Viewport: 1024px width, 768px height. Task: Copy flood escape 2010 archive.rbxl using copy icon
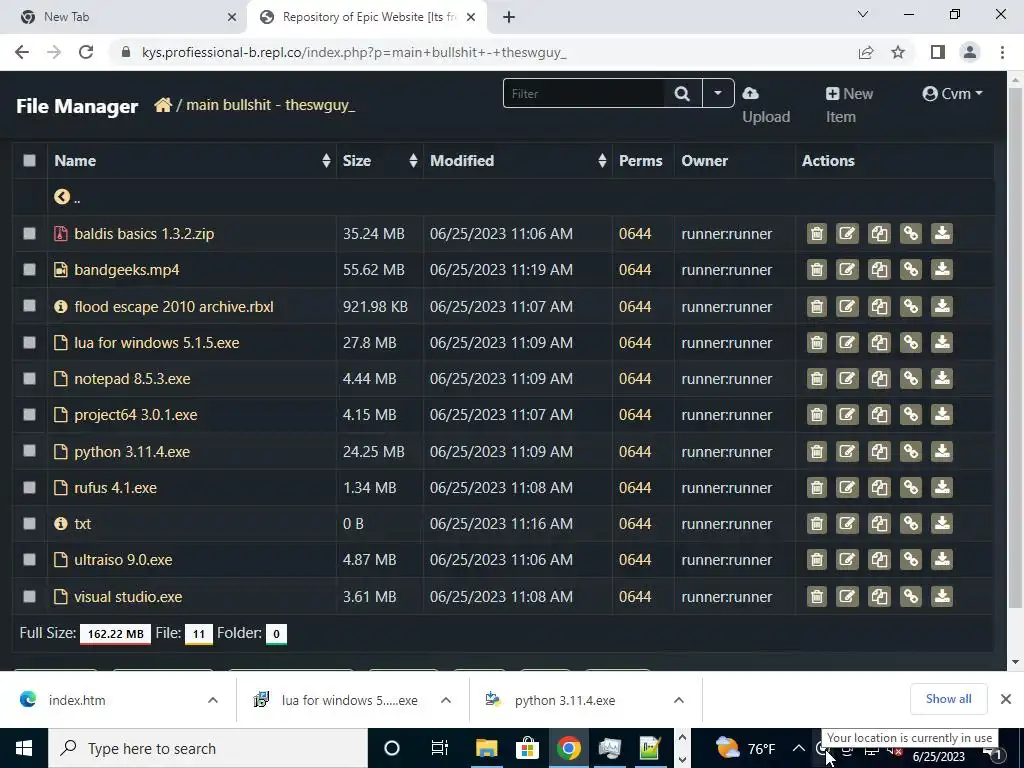coord(879,306)
